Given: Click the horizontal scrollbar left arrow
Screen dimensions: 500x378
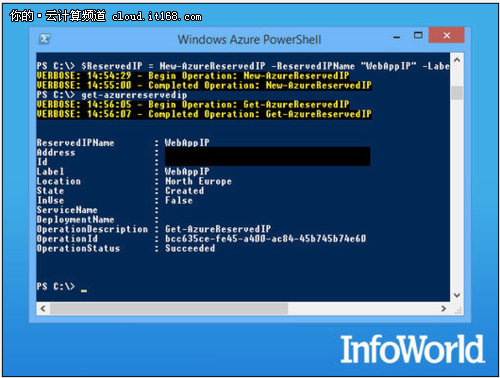Looking at the screenshot, I should [x=43, y=308].
